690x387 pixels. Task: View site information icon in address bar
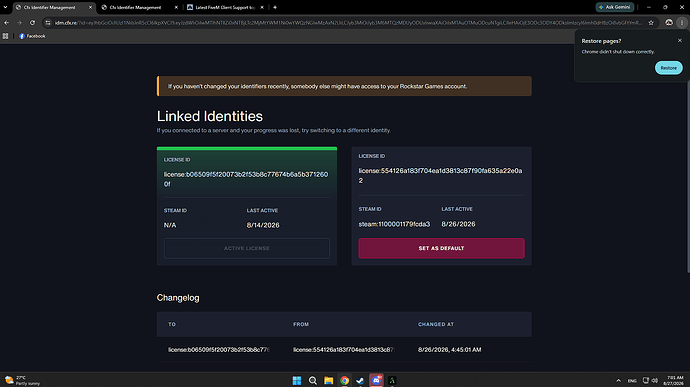(x=48, y=22)
